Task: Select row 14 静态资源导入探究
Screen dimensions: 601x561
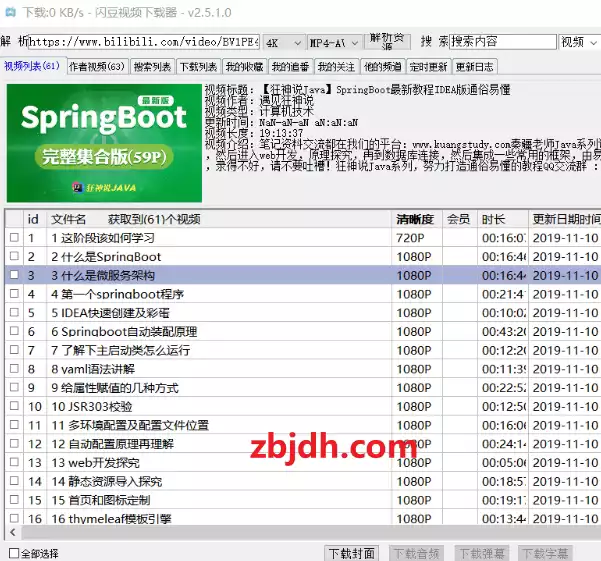Action: click(303, 481)
